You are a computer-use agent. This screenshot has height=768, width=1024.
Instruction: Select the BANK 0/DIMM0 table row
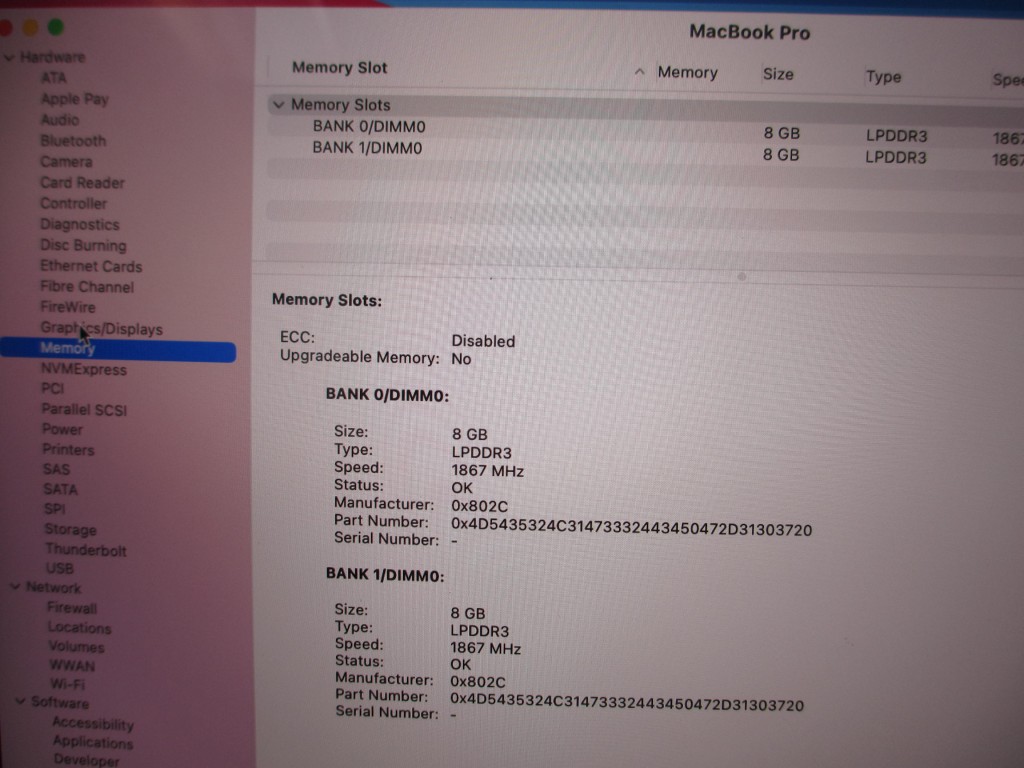coord(645,130)
